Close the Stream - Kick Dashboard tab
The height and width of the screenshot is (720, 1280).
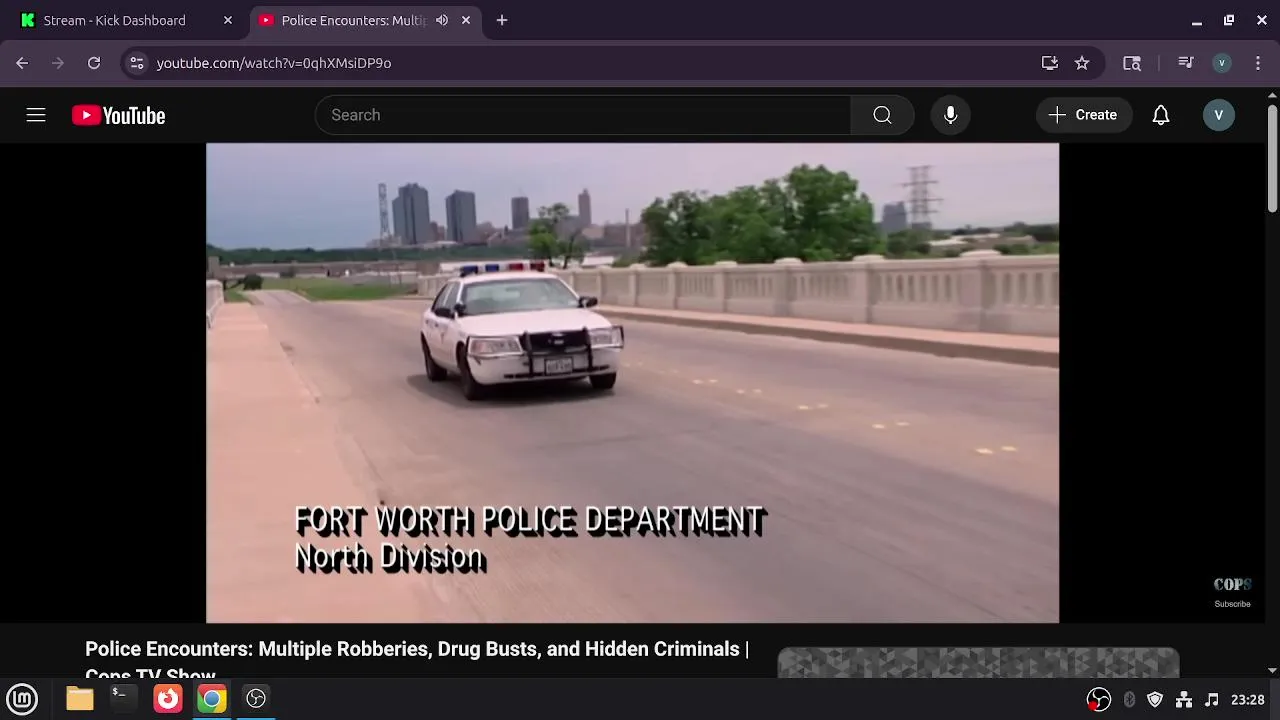[228, 20]
